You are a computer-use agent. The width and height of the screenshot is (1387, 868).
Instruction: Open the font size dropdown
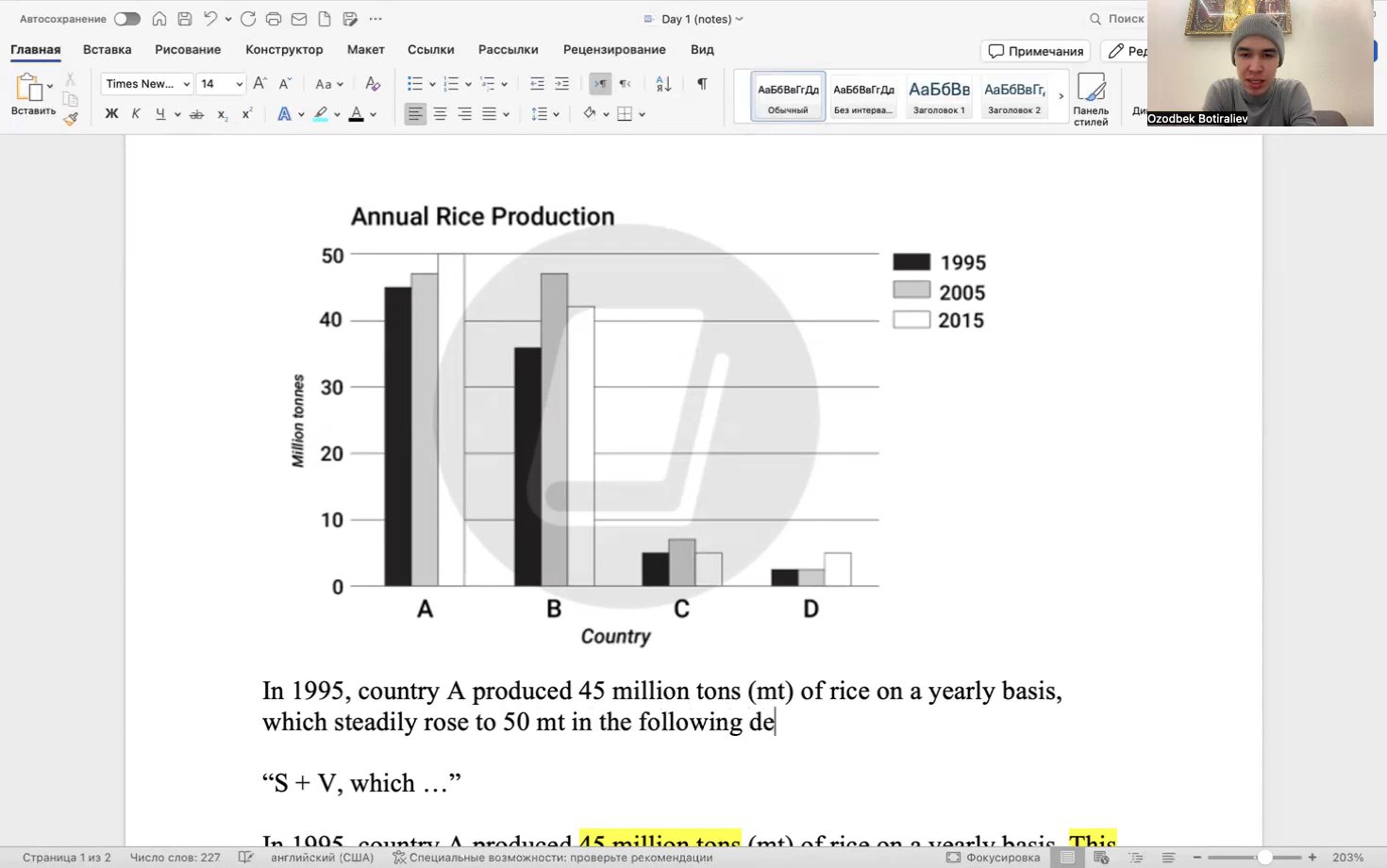(238, 84)
